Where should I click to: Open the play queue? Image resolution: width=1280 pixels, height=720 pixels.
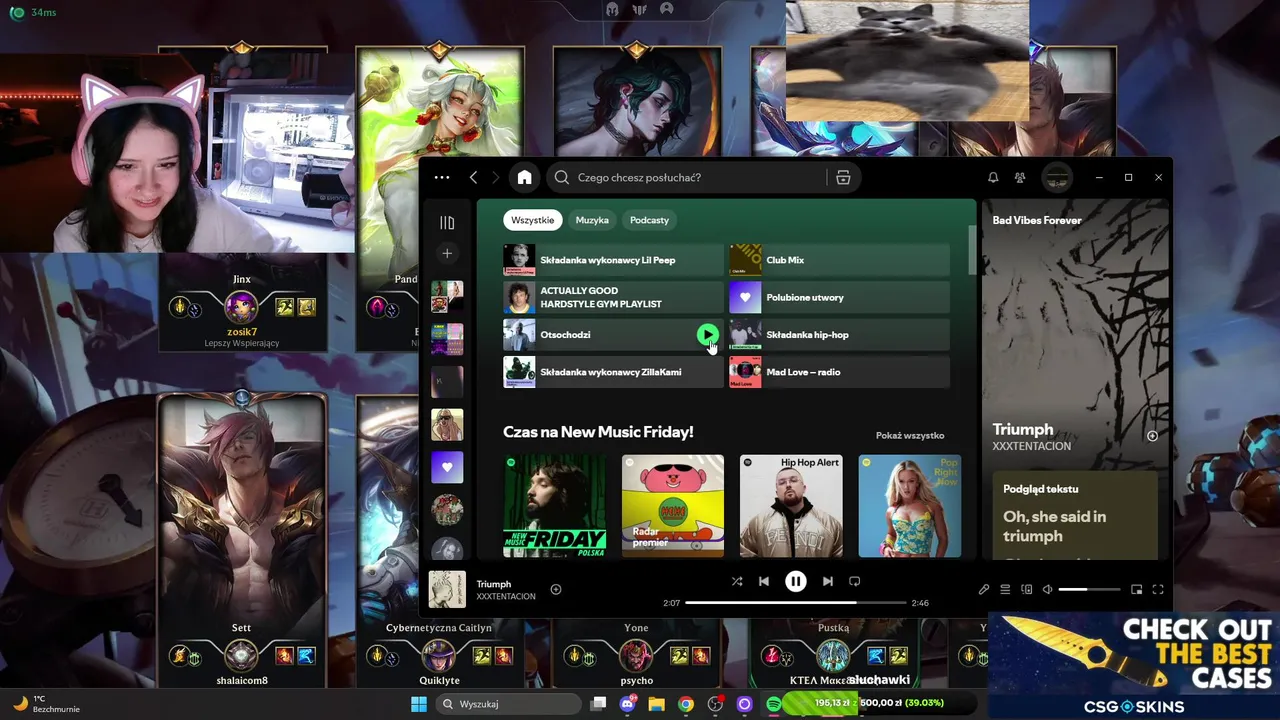pyautogui.click(x=1006, y=589)
